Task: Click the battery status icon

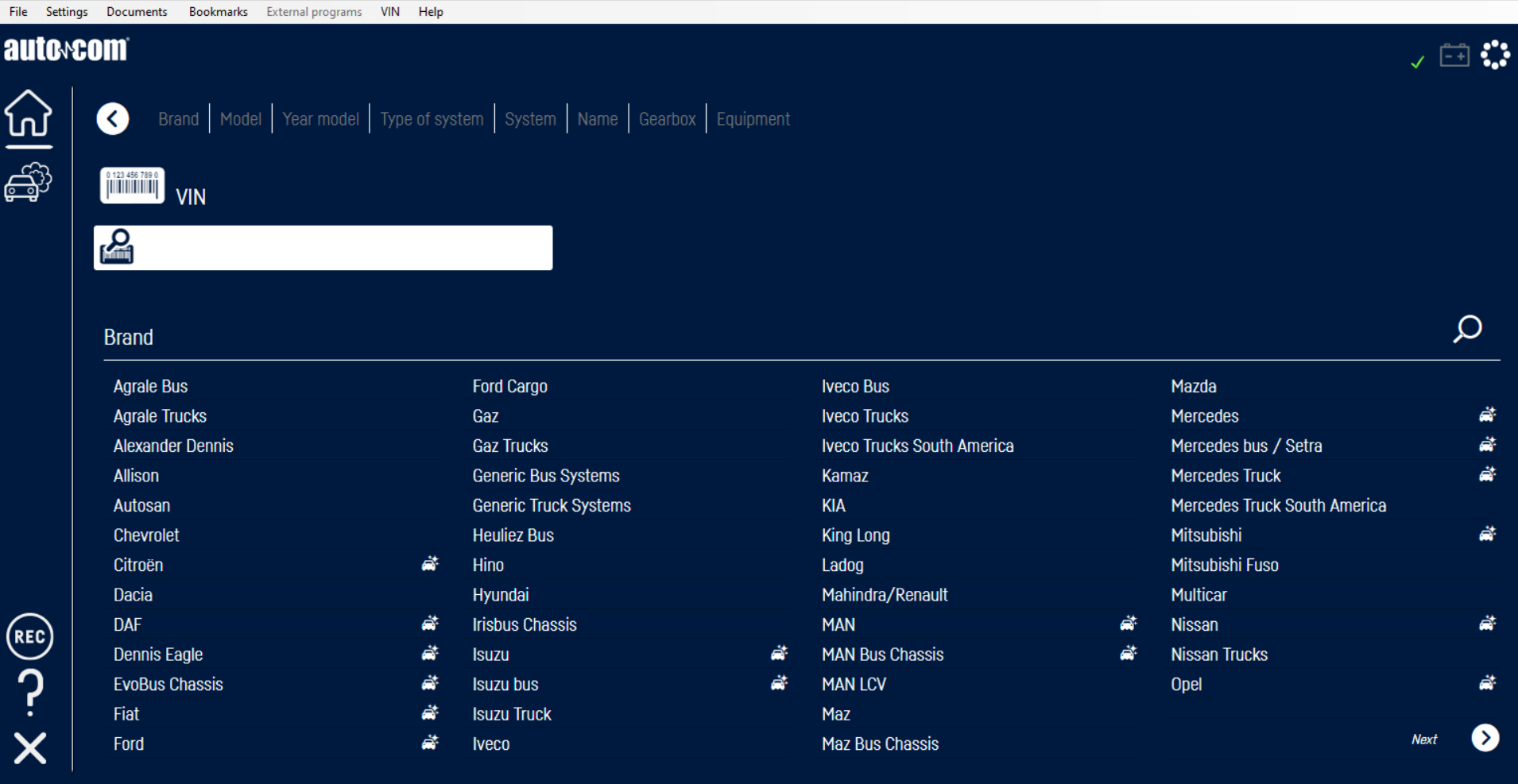Action: click(x=1454, y=56)
